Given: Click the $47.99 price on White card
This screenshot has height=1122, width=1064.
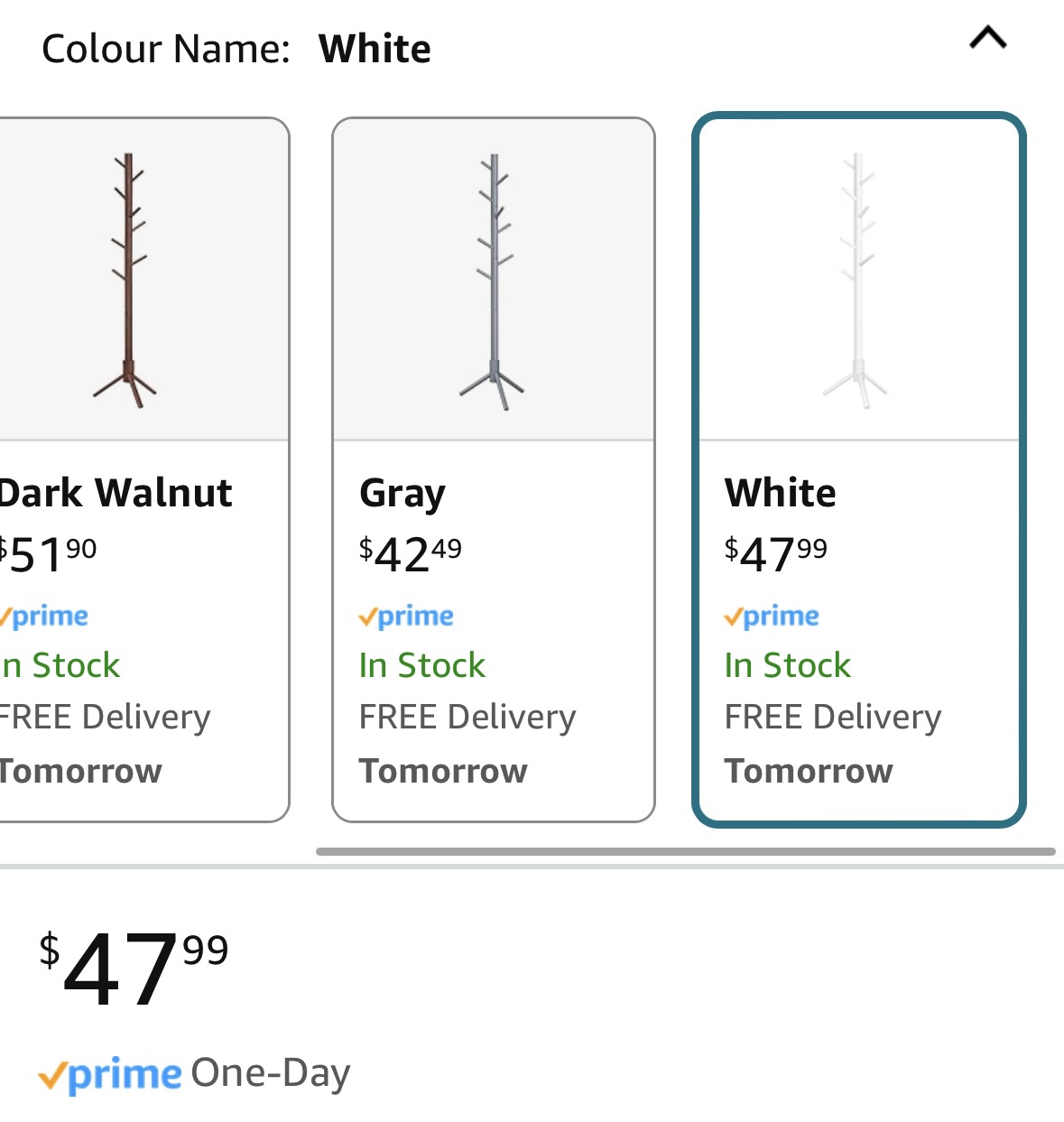Looking at the screenshot, I should pos(776,553).
